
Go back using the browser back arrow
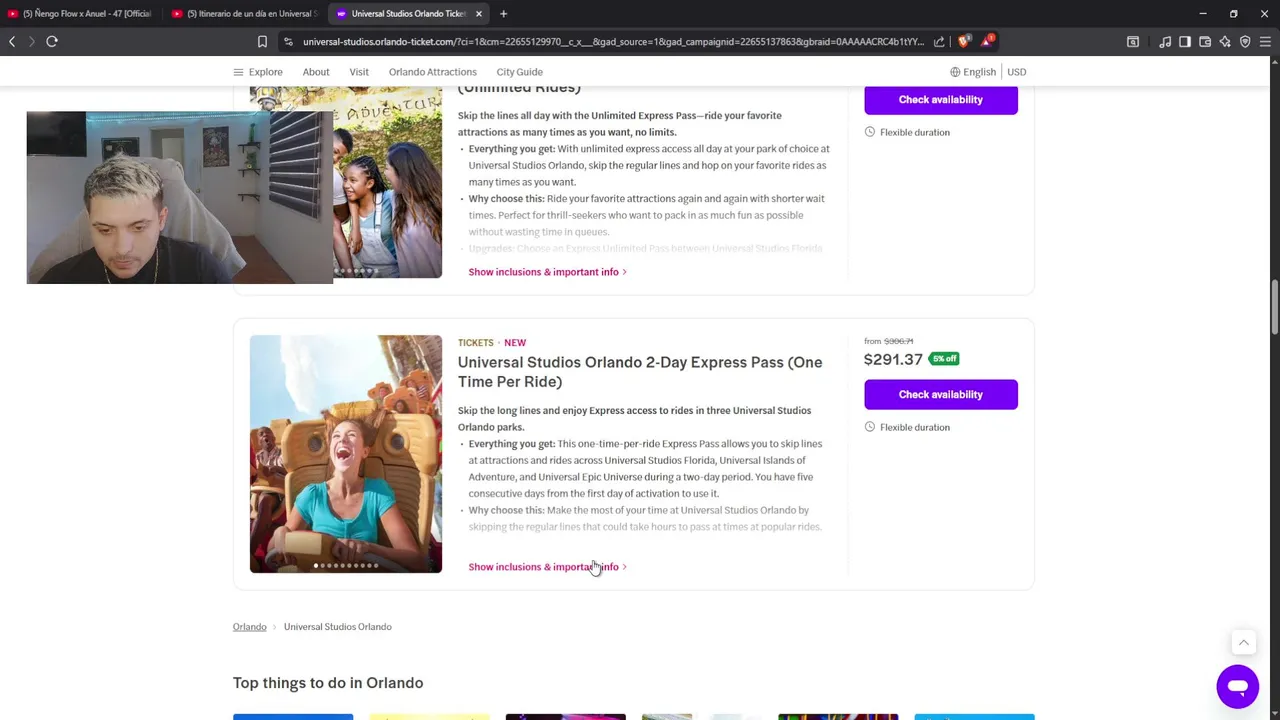point(12,41)
